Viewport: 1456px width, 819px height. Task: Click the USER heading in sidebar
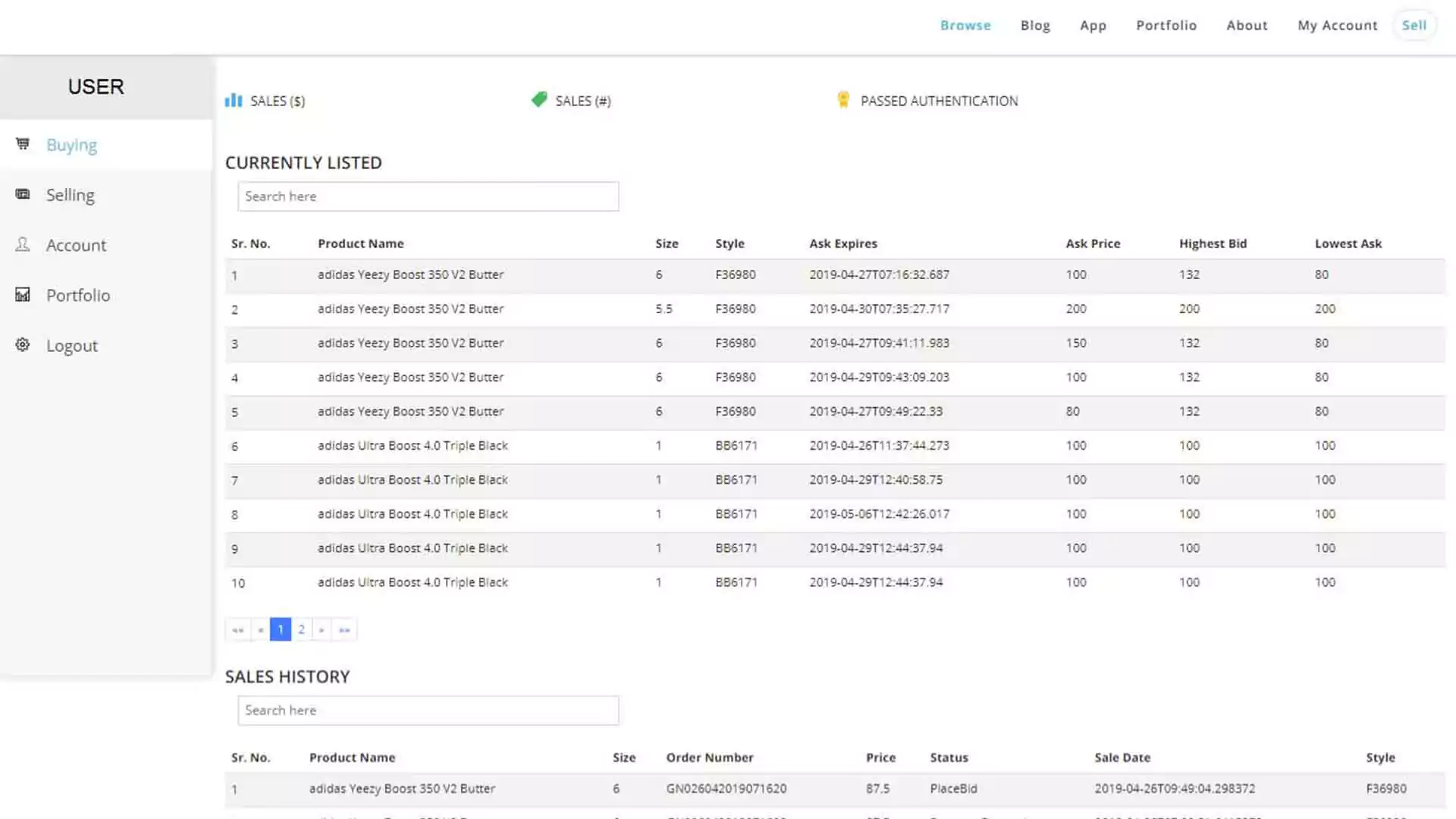click(x=96, y=86)
